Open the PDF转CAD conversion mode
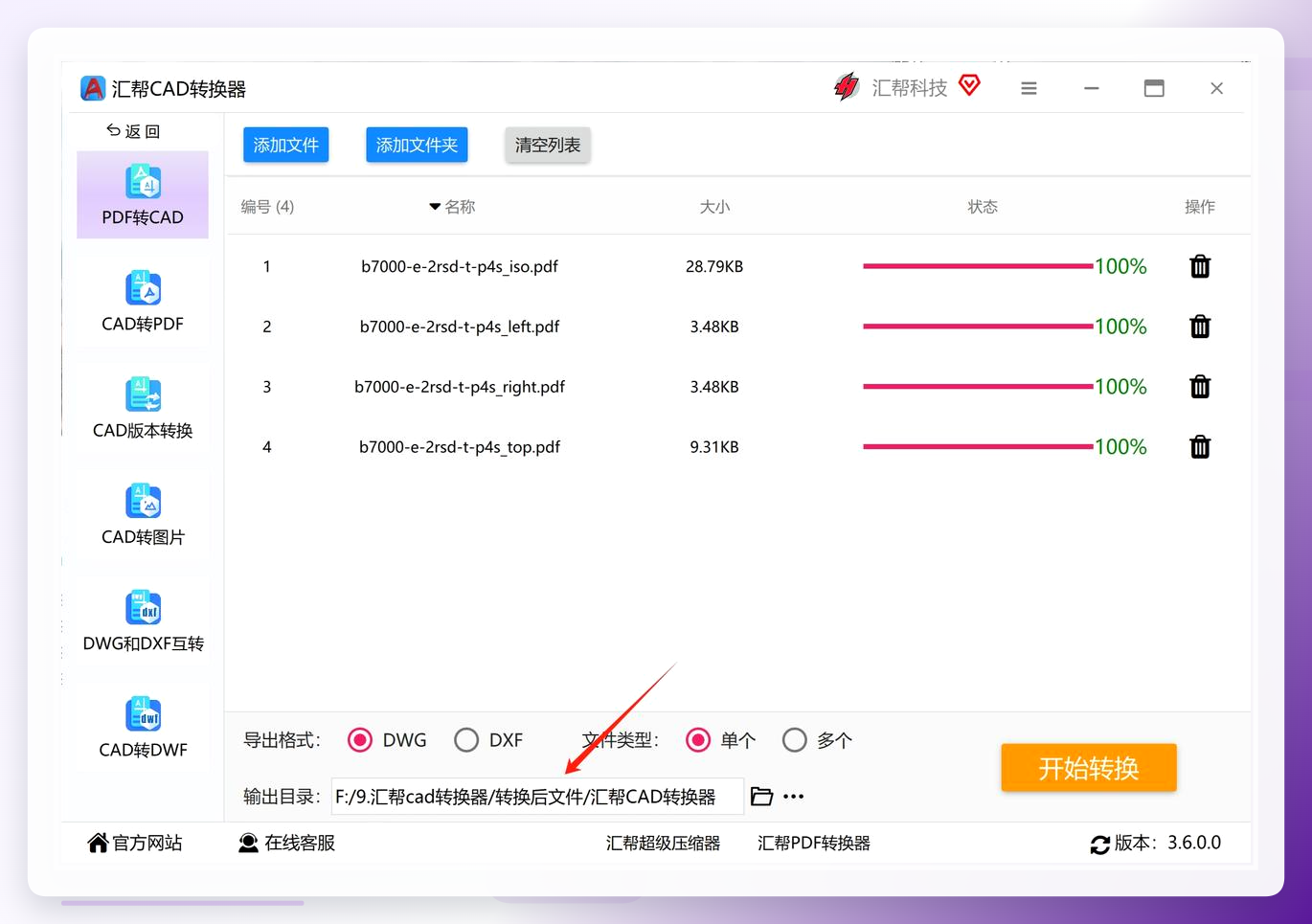1312x924 pixels. pos(143,195)
